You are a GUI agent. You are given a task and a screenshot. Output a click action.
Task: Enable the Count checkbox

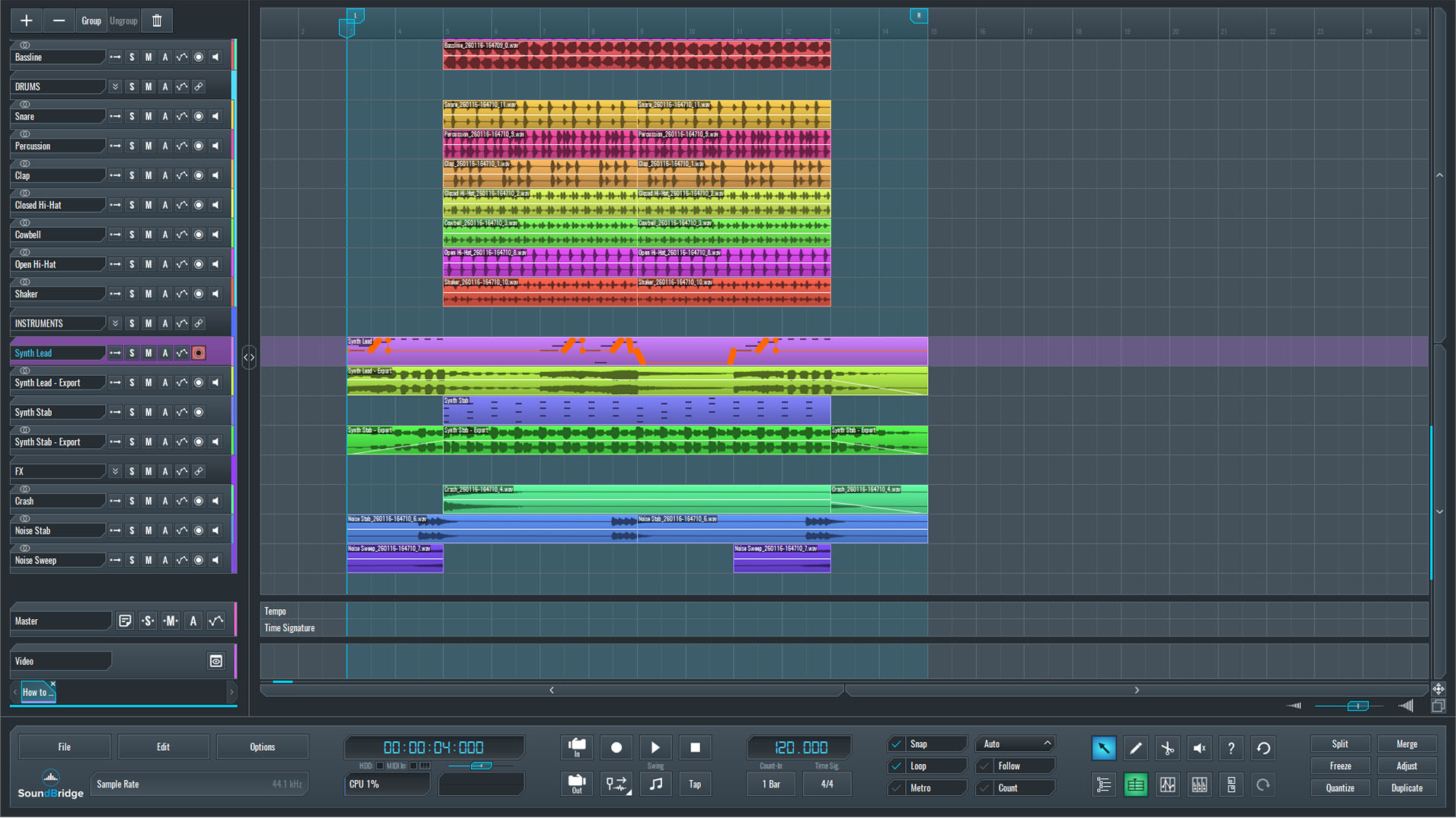(985, 788)
